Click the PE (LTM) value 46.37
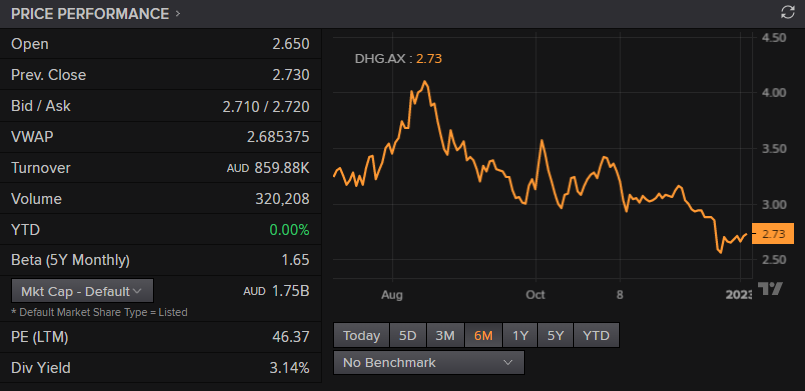 click(291, 337)
